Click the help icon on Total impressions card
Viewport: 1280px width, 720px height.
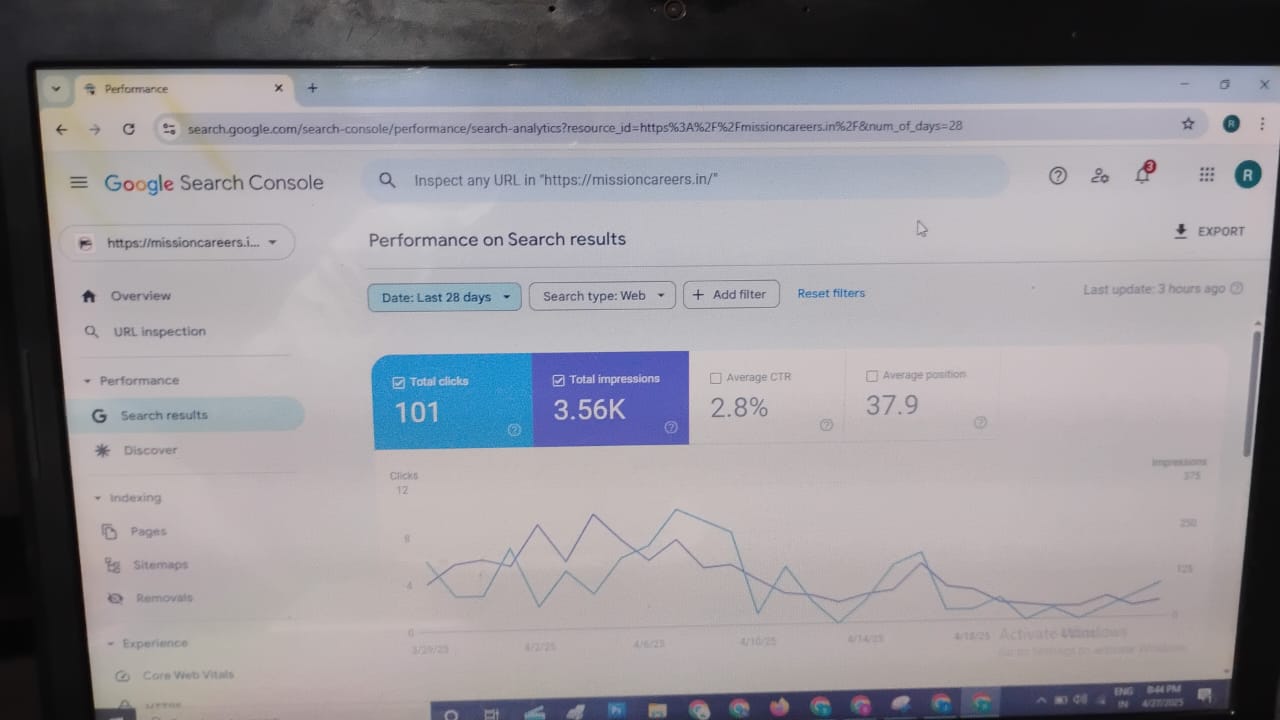point(671,427)
